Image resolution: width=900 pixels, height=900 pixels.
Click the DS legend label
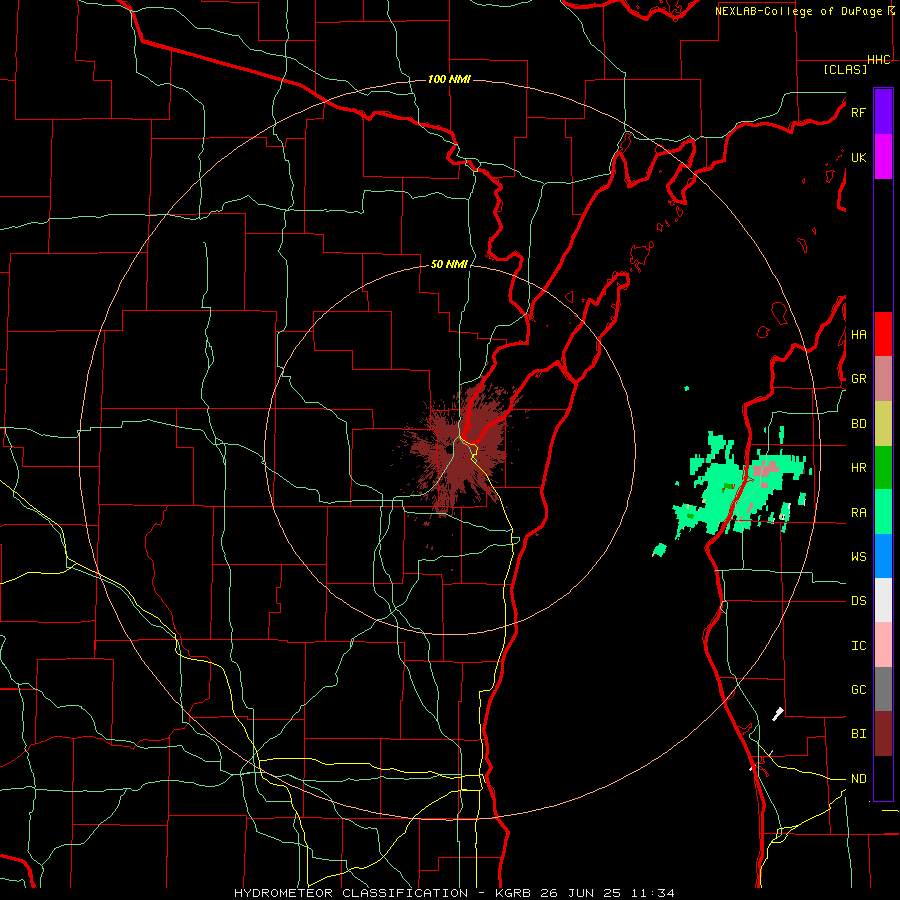[x=858, y=600]
